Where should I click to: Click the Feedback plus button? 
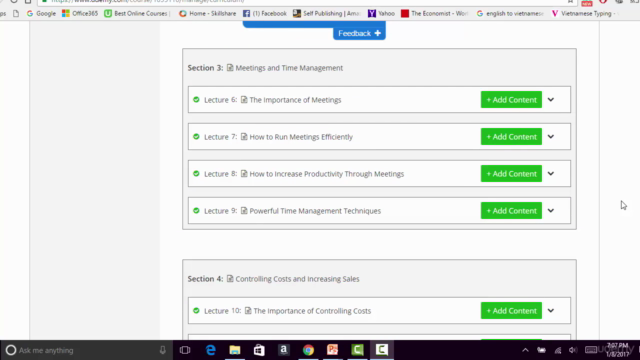pyautogui.click(x=359, y=33)
